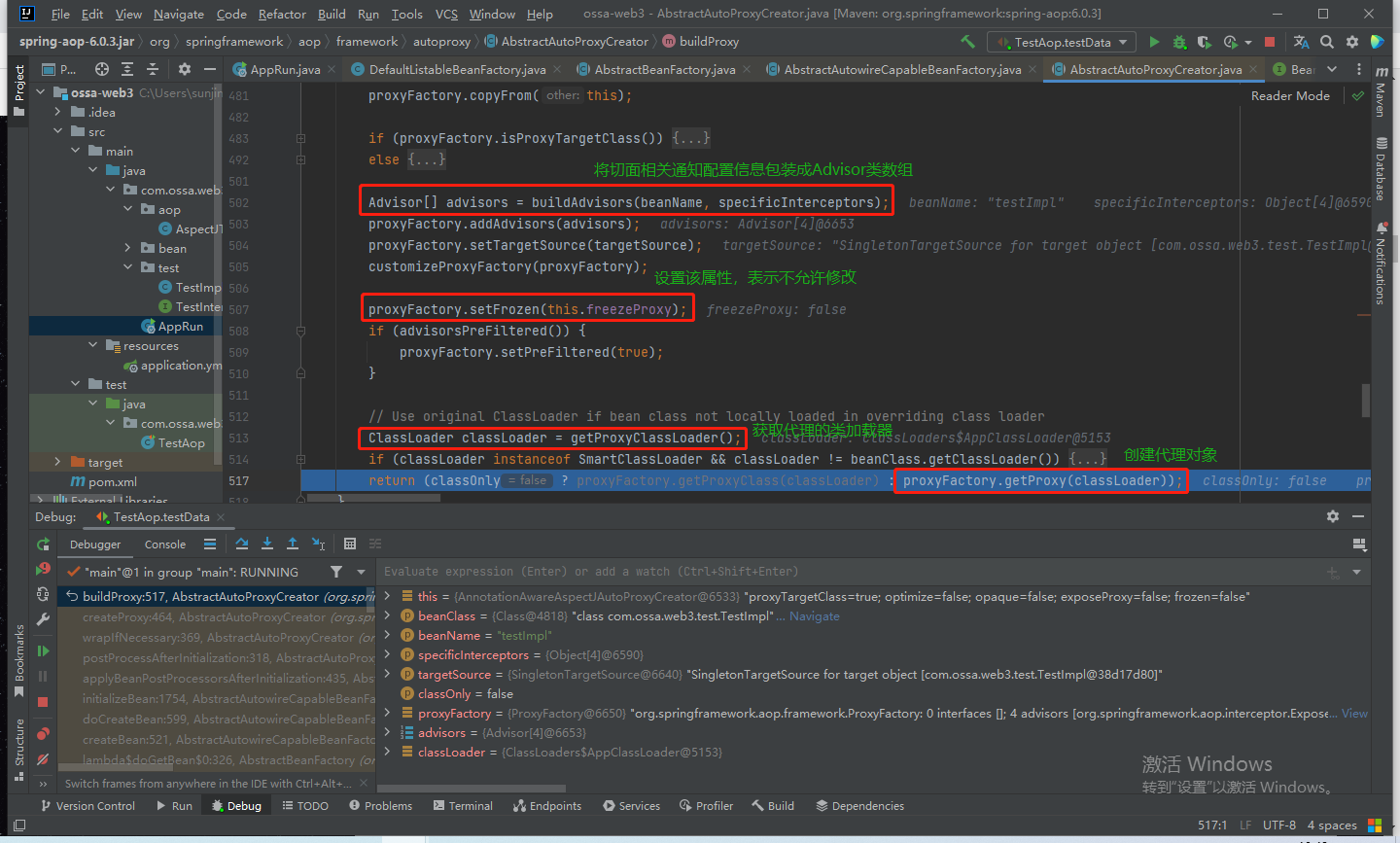Viewport: 1400px width, 843px height.
Task: Open the Navigate menu
Action: (179, 14)
